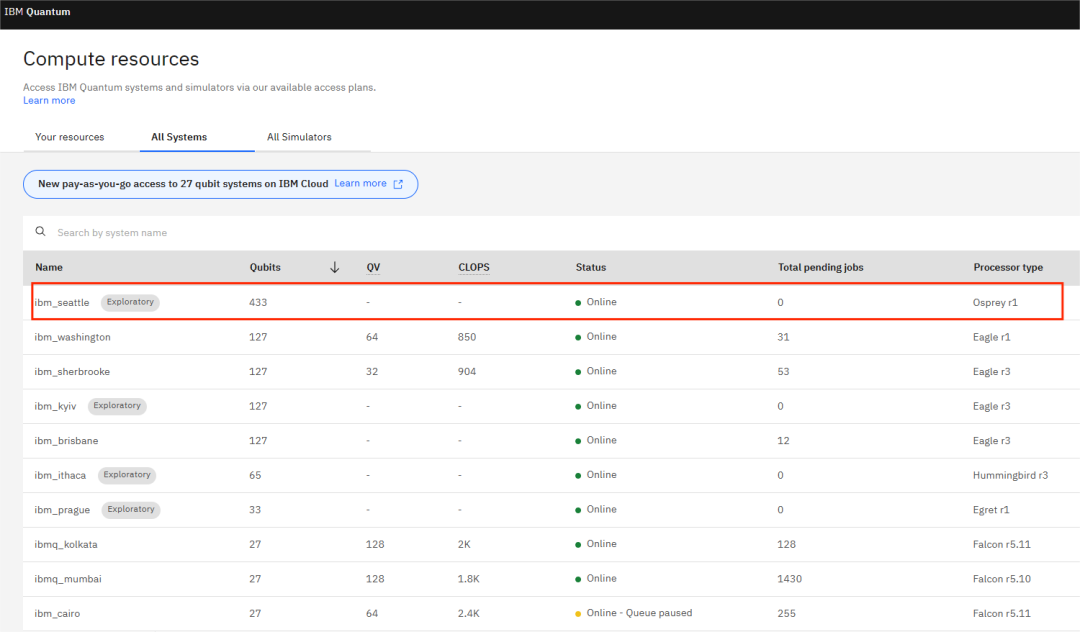Click the 12 pending jobs for ibm_brisbane

pos(783,441)
